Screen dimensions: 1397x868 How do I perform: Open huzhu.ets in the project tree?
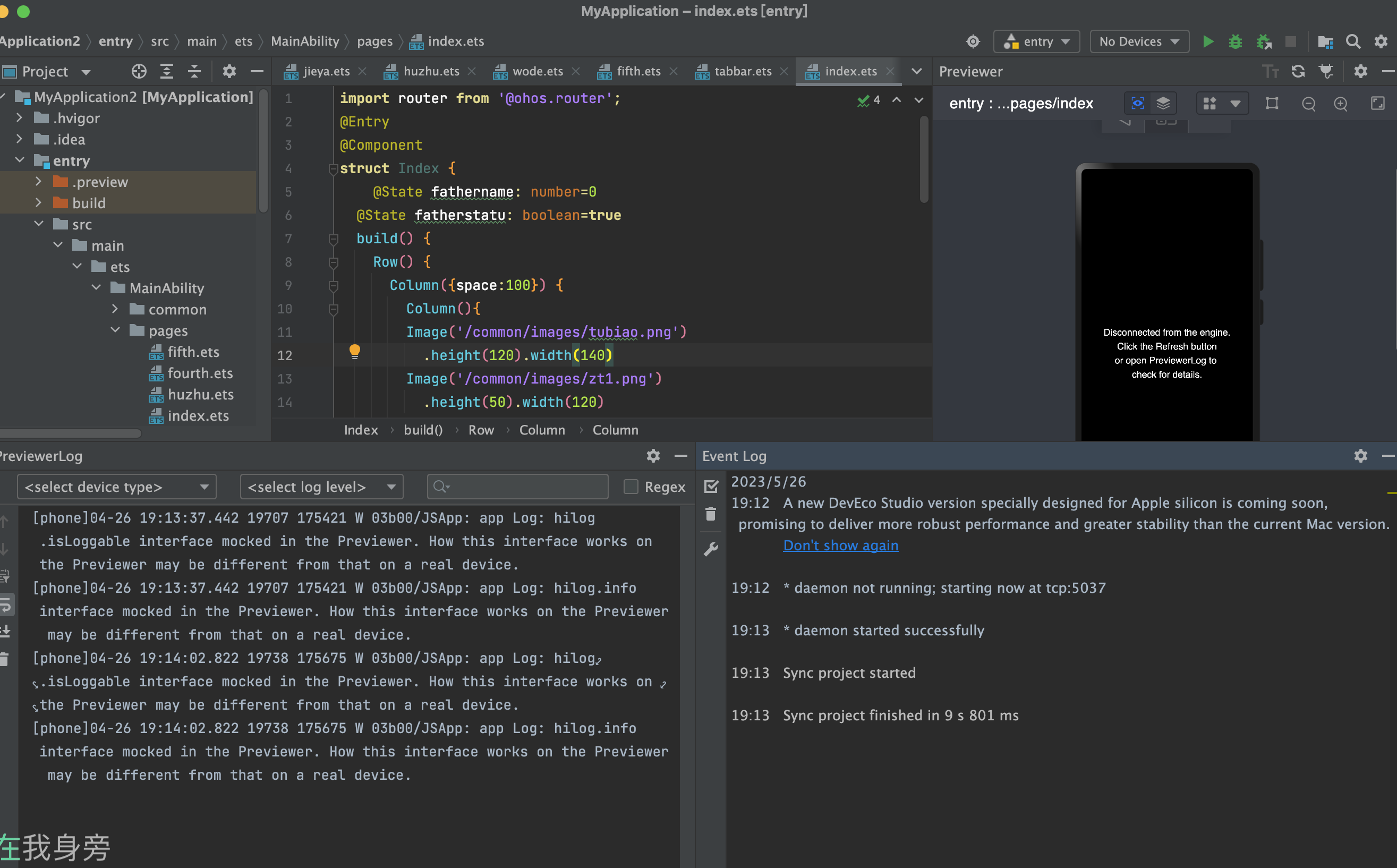point(200,394)
